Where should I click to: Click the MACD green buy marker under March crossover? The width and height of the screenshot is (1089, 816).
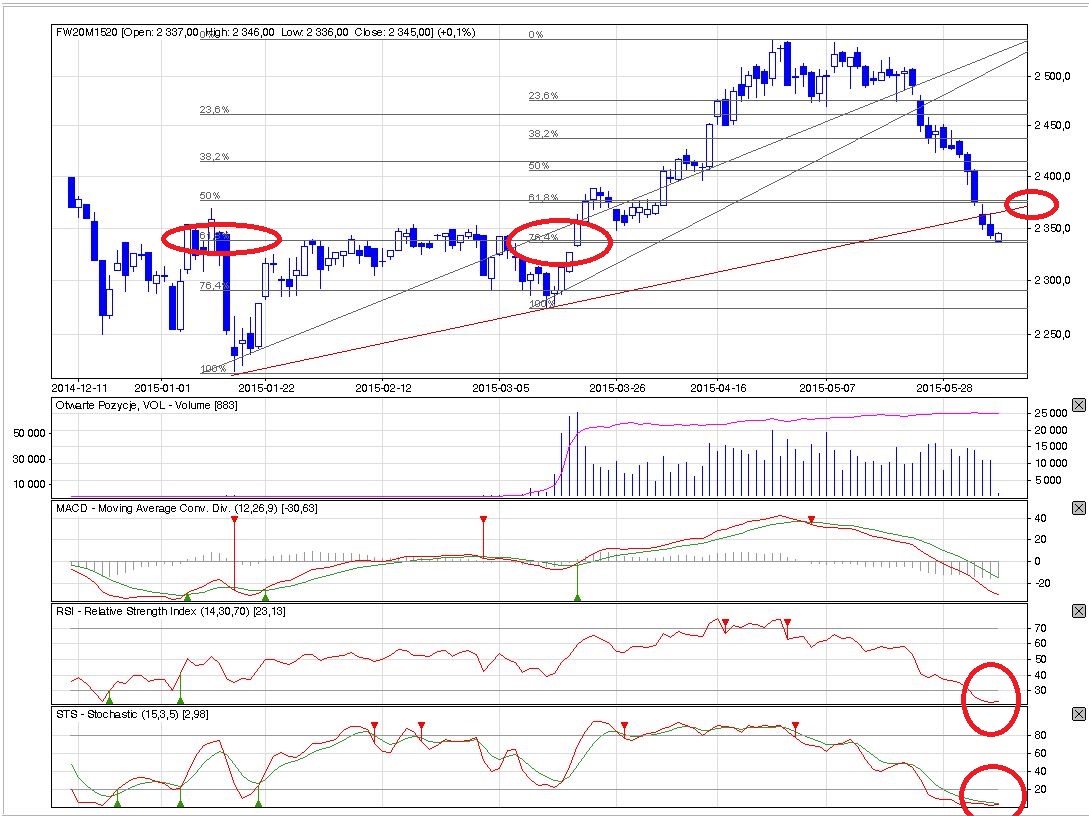577,597
